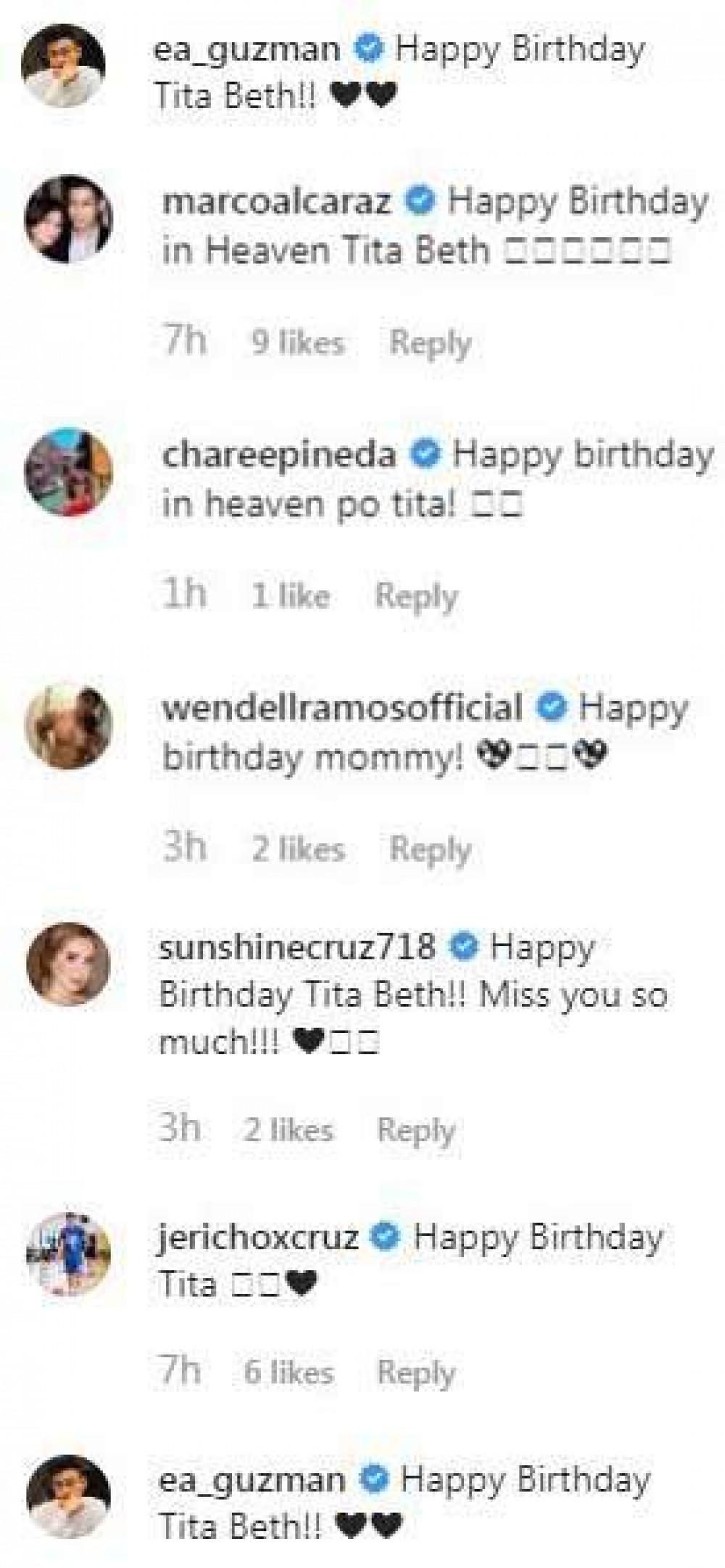Viewport: 725px width, 1568px height.
Task: Open chareepineda's profile avatar
Action: (x=69, y=472)
